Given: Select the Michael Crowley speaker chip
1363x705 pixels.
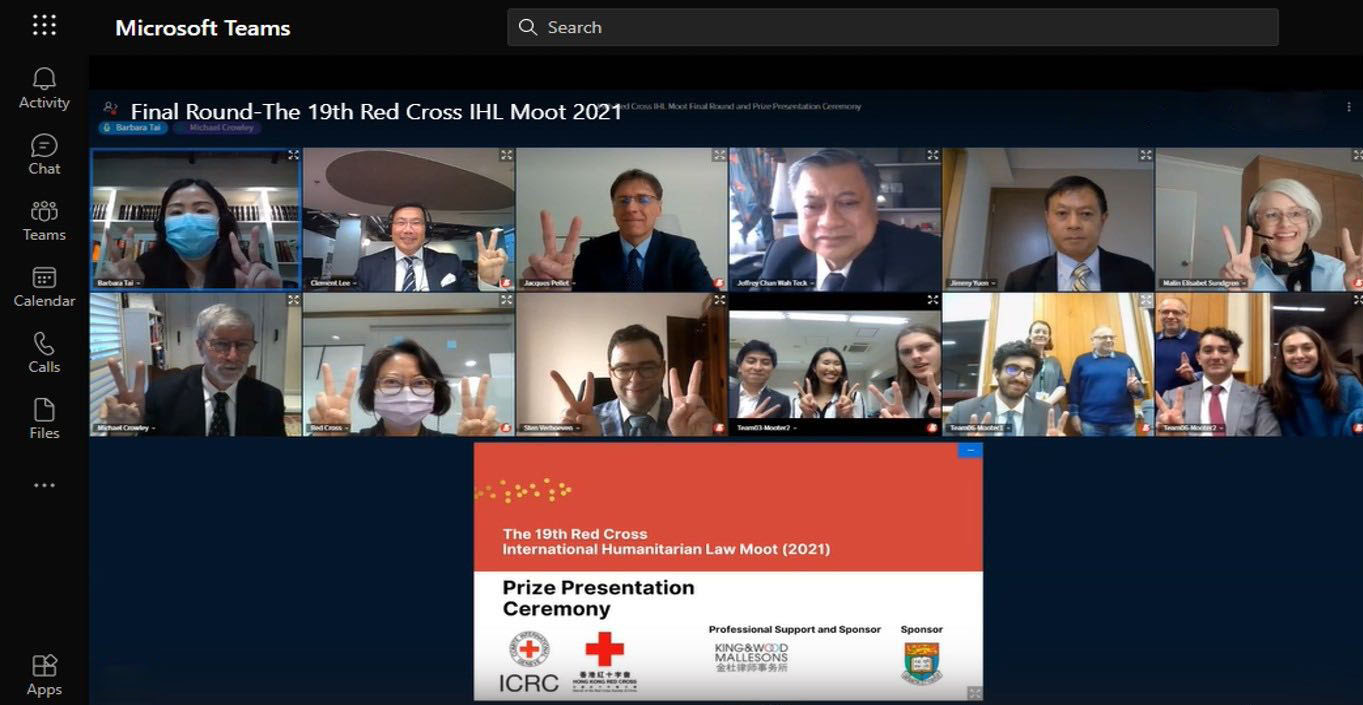Looking at the screenshot, I should (x=219, y=128).
